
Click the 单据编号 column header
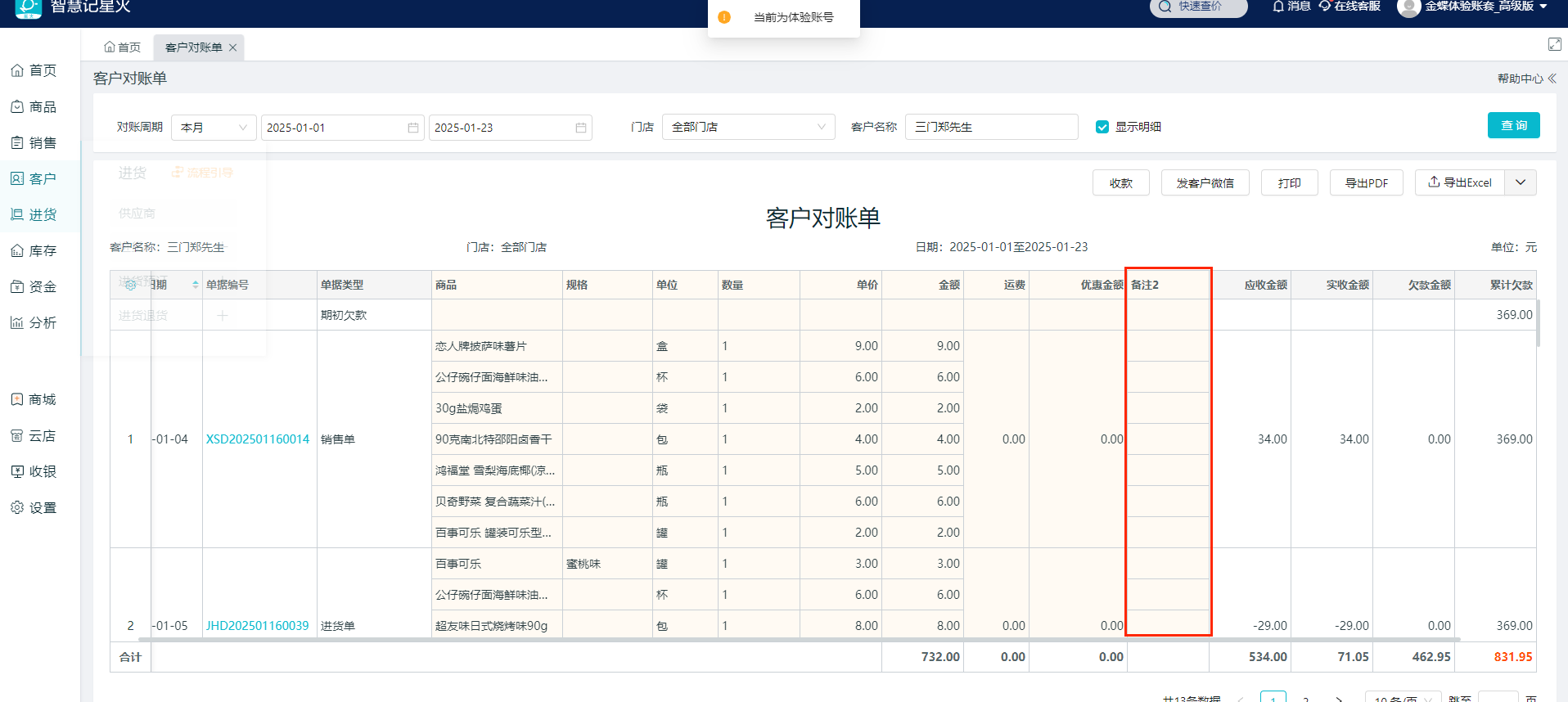click(260, 285)
